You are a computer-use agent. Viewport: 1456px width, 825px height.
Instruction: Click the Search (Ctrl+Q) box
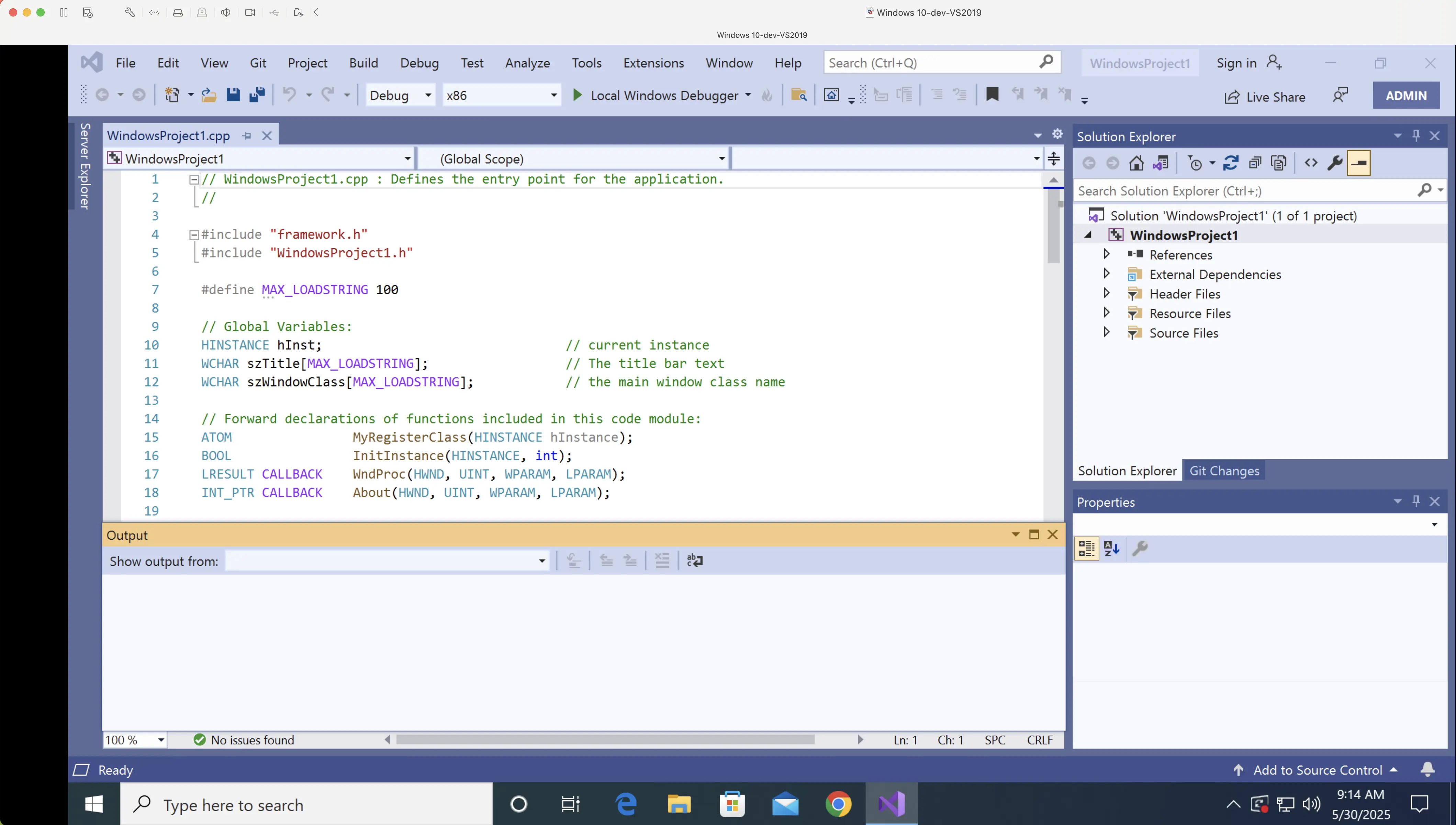click(942, 62)
